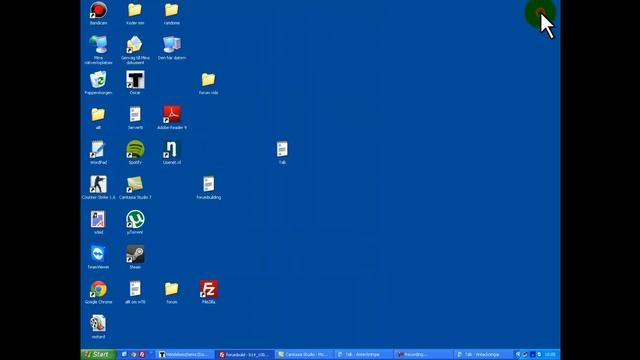The height and width of the screenshot is (360, 640).
Task: Launch the Usenet.nl shortcut
Action: (172, 149)
